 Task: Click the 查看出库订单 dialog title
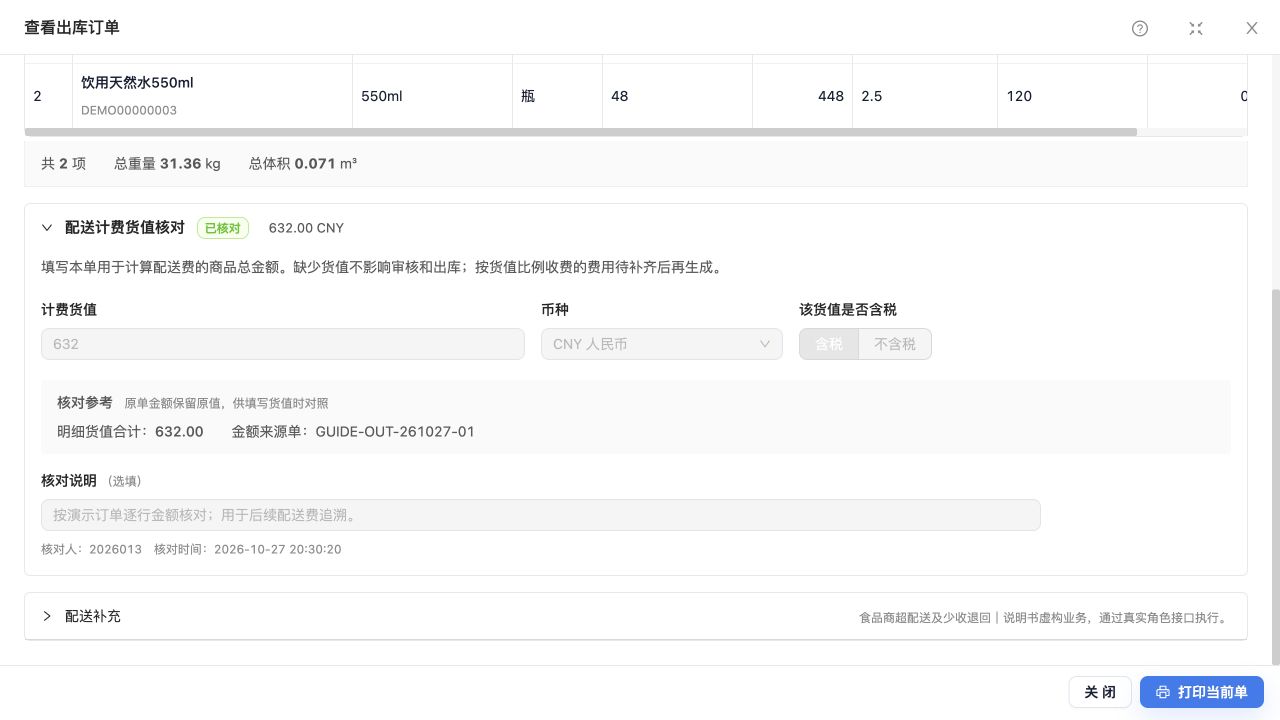pos(72,28)
